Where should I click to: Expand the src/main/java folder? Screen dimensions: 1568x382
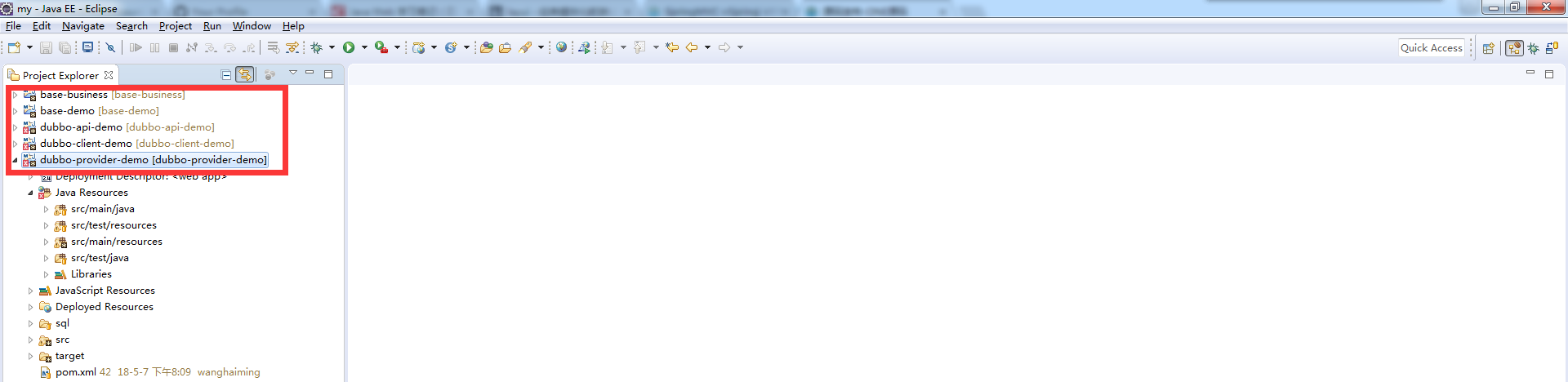click(46, 209)
